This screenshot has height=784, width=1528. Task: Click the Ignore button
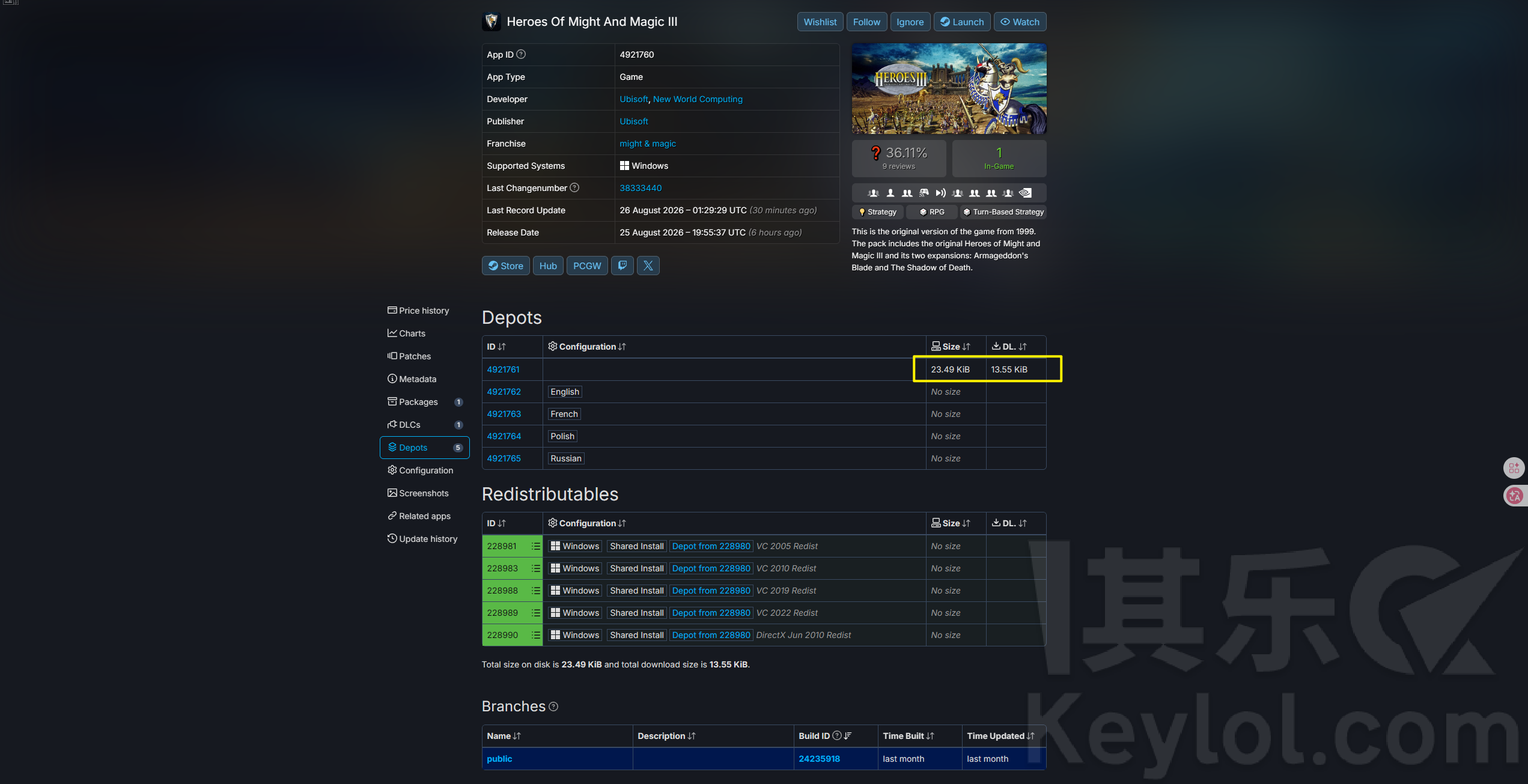click(x=910, y=22)
